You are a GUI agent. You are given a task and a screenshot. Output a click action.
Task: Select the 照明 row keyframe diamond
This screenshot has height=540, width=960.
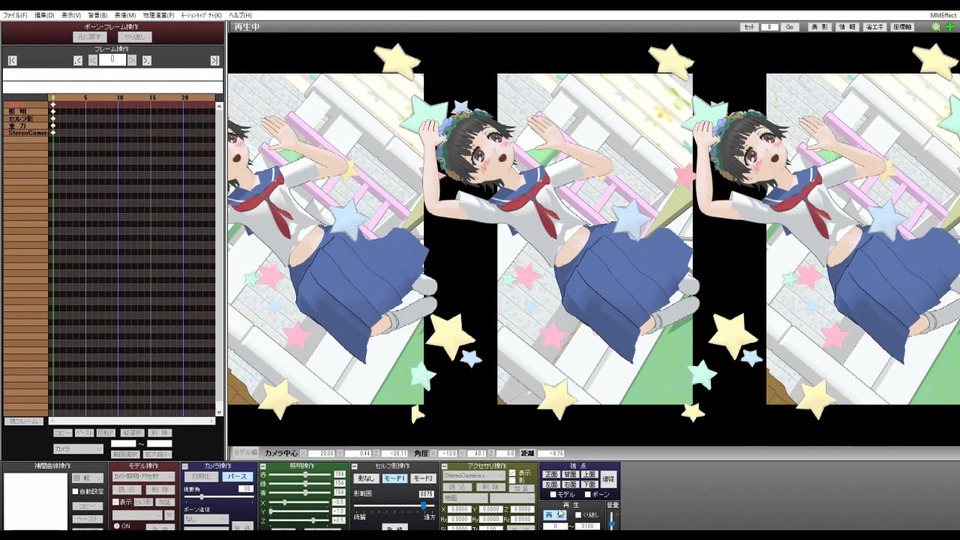click(x=53, y=111)
